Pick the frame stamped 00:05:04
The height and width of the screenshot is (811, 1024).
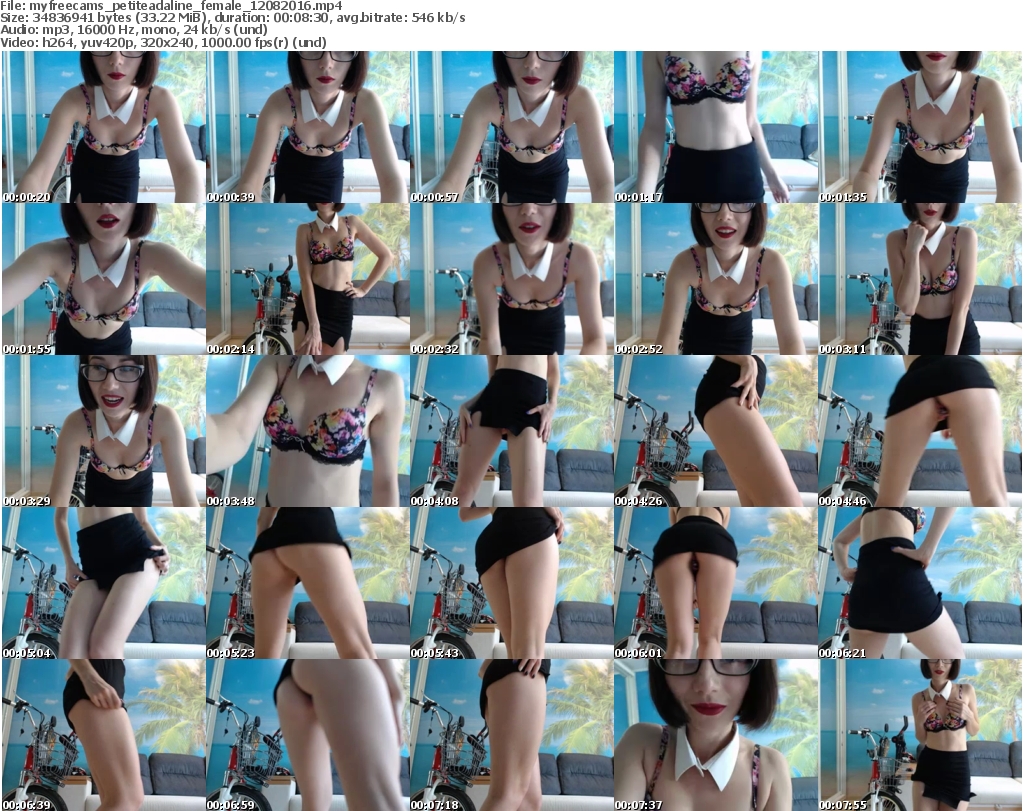pos(103,583)
